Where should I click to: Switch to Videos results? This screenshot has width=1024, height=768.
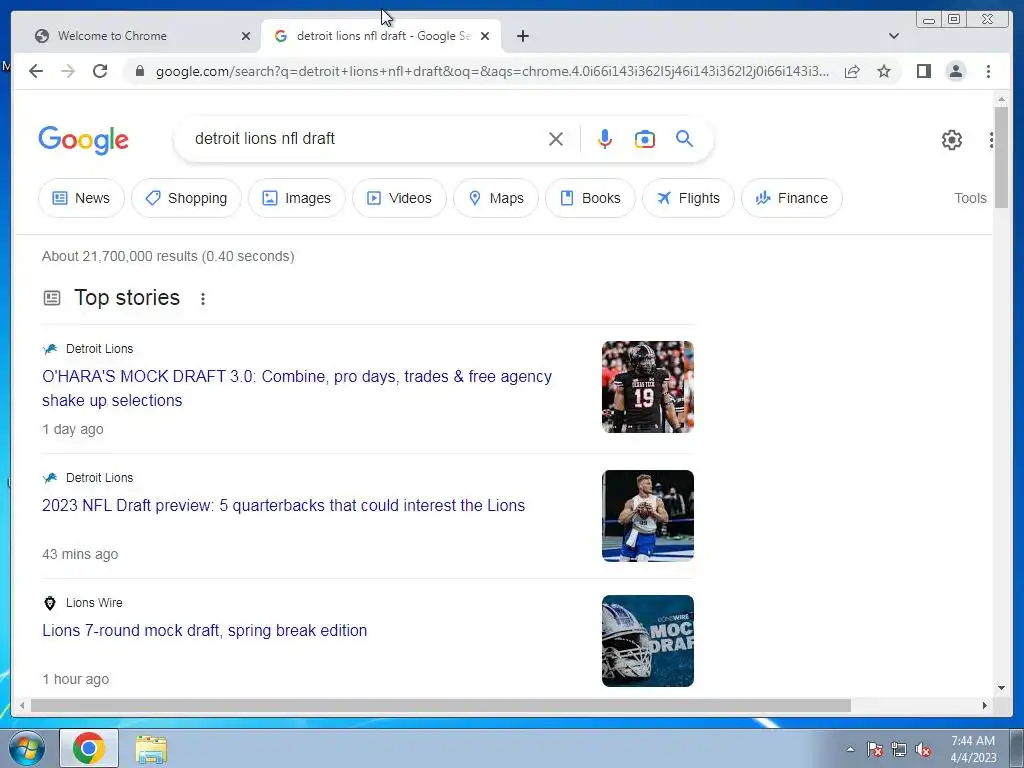[x=399, y=198]
